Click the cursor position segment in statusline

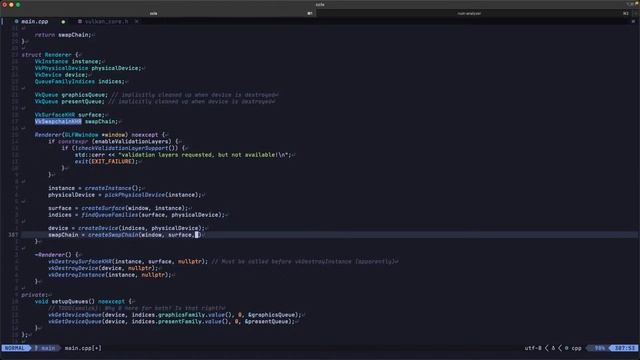tap(625, 348)
